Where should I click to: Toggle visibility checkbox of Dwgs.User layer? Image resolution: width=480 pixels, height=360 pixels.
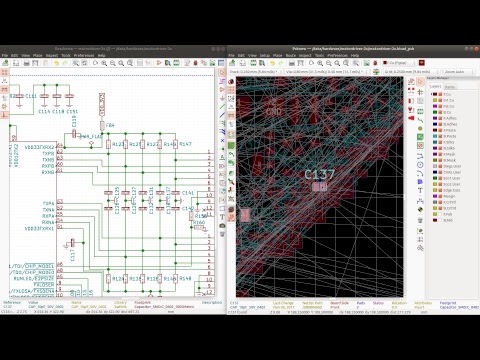click(x=440, y=166)
